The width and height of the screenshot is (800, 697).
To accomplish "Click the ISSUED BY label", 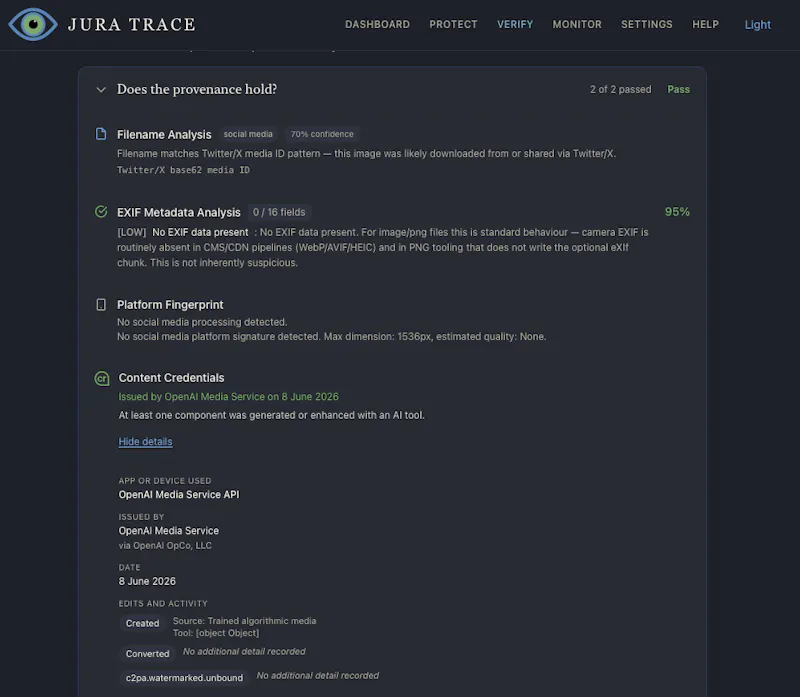I will (x=141, y=517).
